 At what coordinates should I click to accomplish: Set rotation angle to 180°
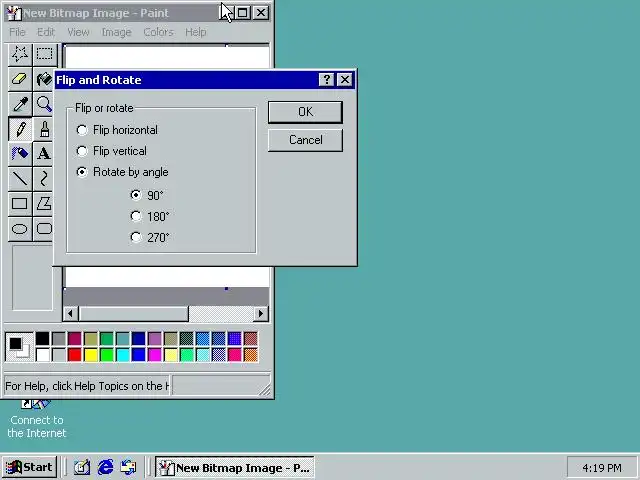[149, 216]
